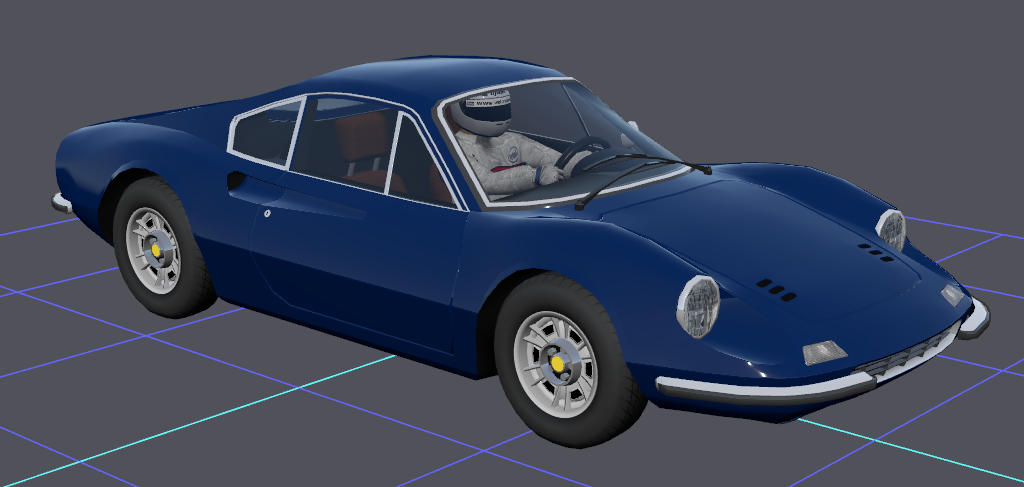Select the nearest round headlight
Screen dimensions: 1024x487
click(698, 306)
